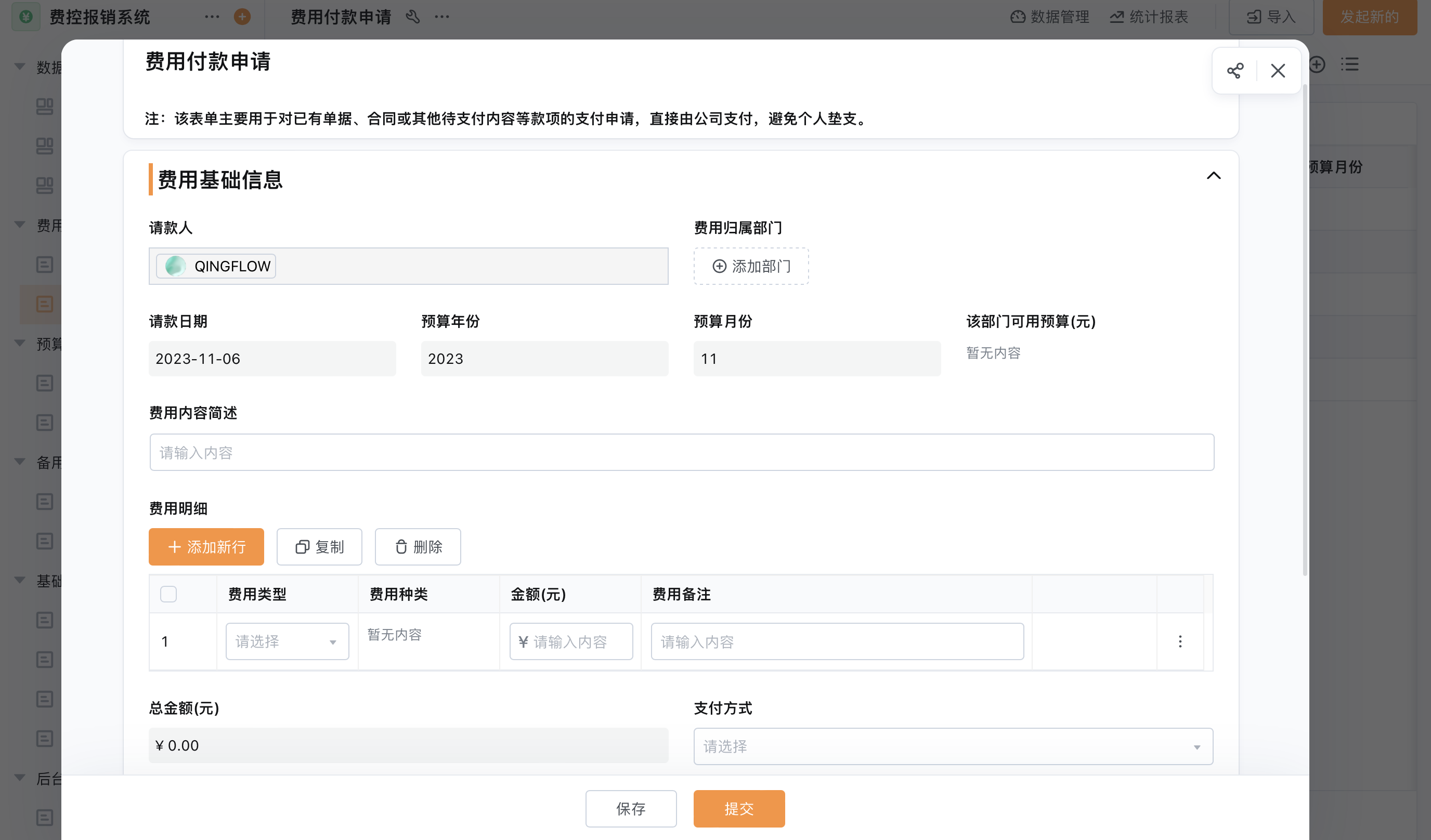Click the orange plus icon in top bar

[242, 17]
